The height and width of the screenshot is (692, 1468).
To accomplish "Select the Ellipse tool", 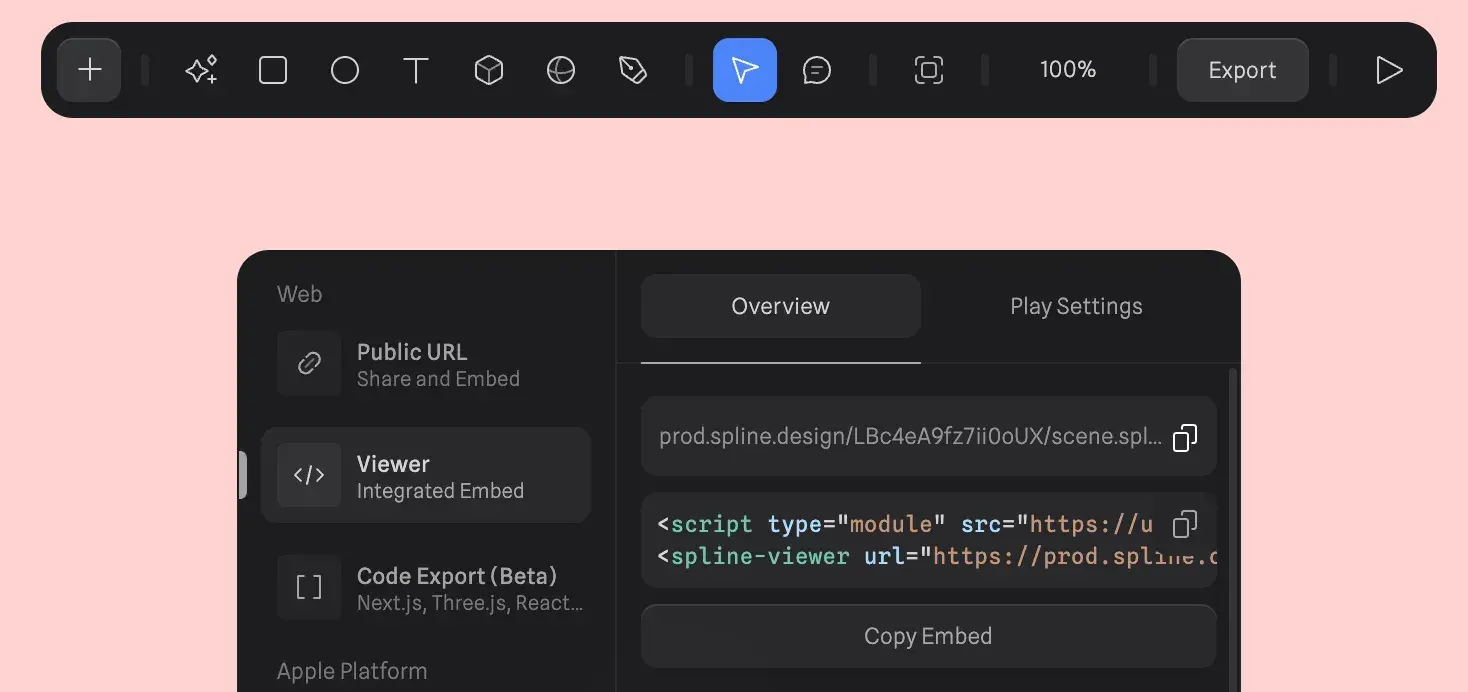I will [345, 70].
